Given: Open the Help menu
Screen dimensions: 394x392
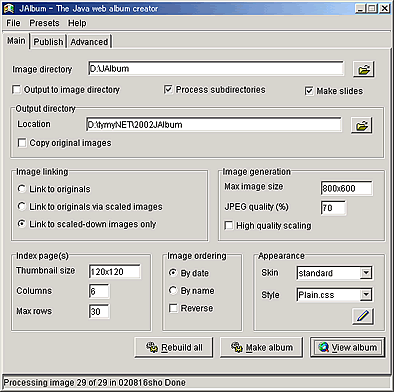Looking at the screenshot, I should tap(77, 23).
